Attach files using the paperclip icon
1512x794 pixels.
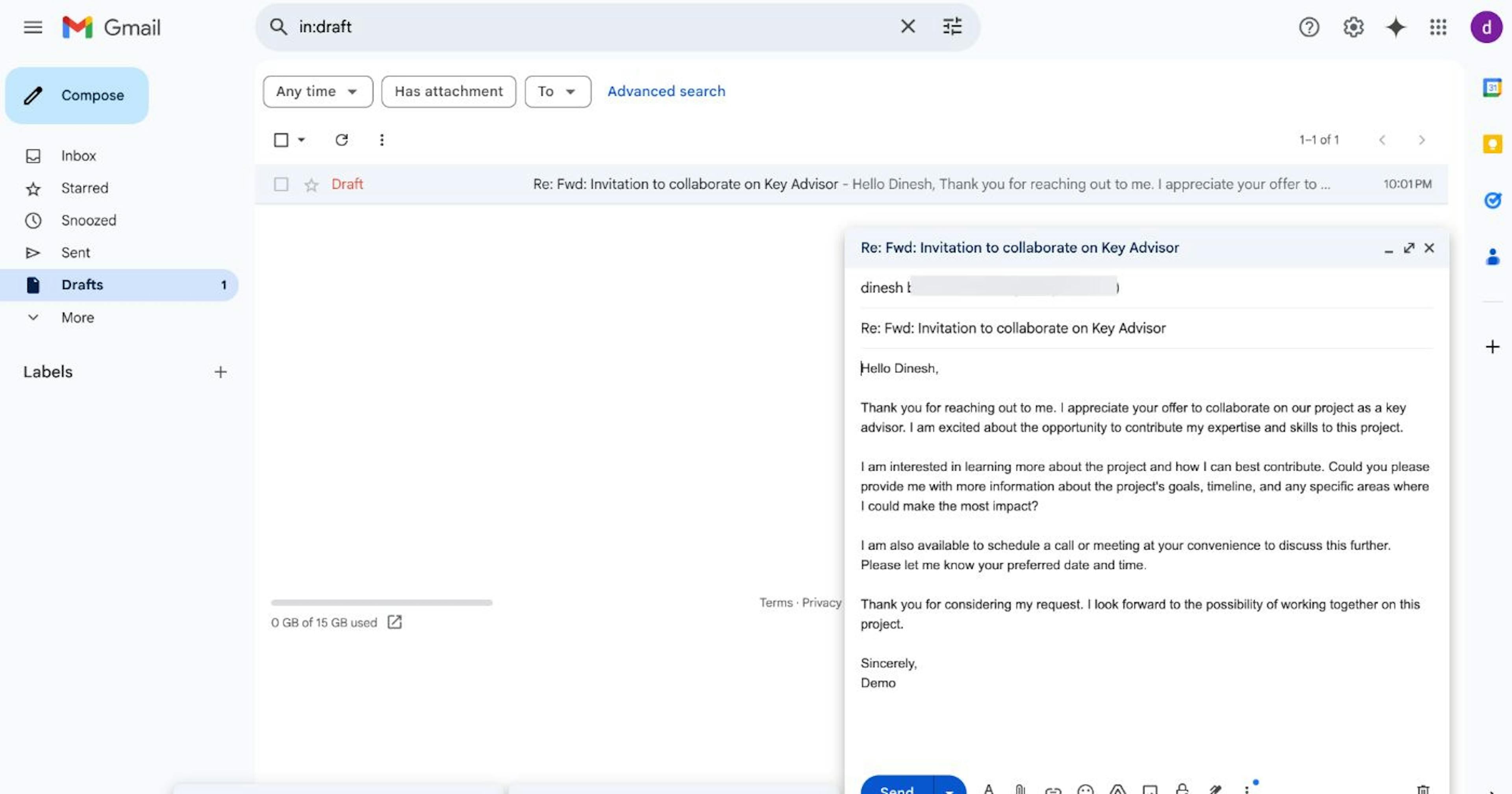click(x=1020, y=790)
